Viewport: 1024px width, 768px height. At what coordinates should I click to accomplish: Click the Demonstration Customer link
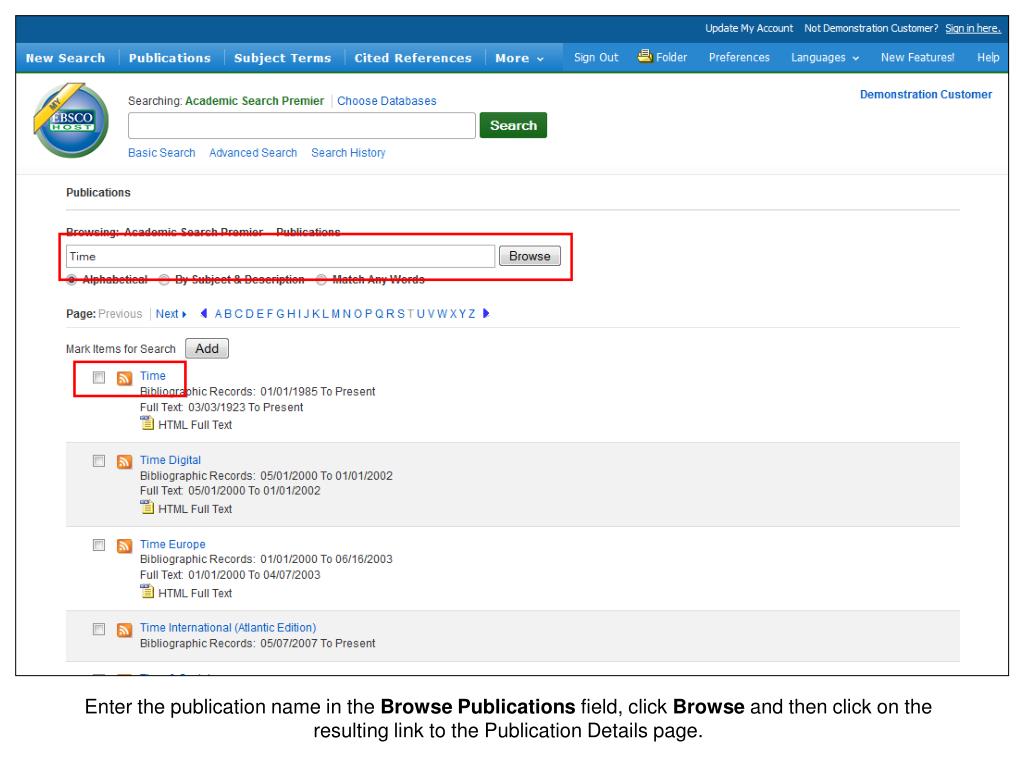925,95
